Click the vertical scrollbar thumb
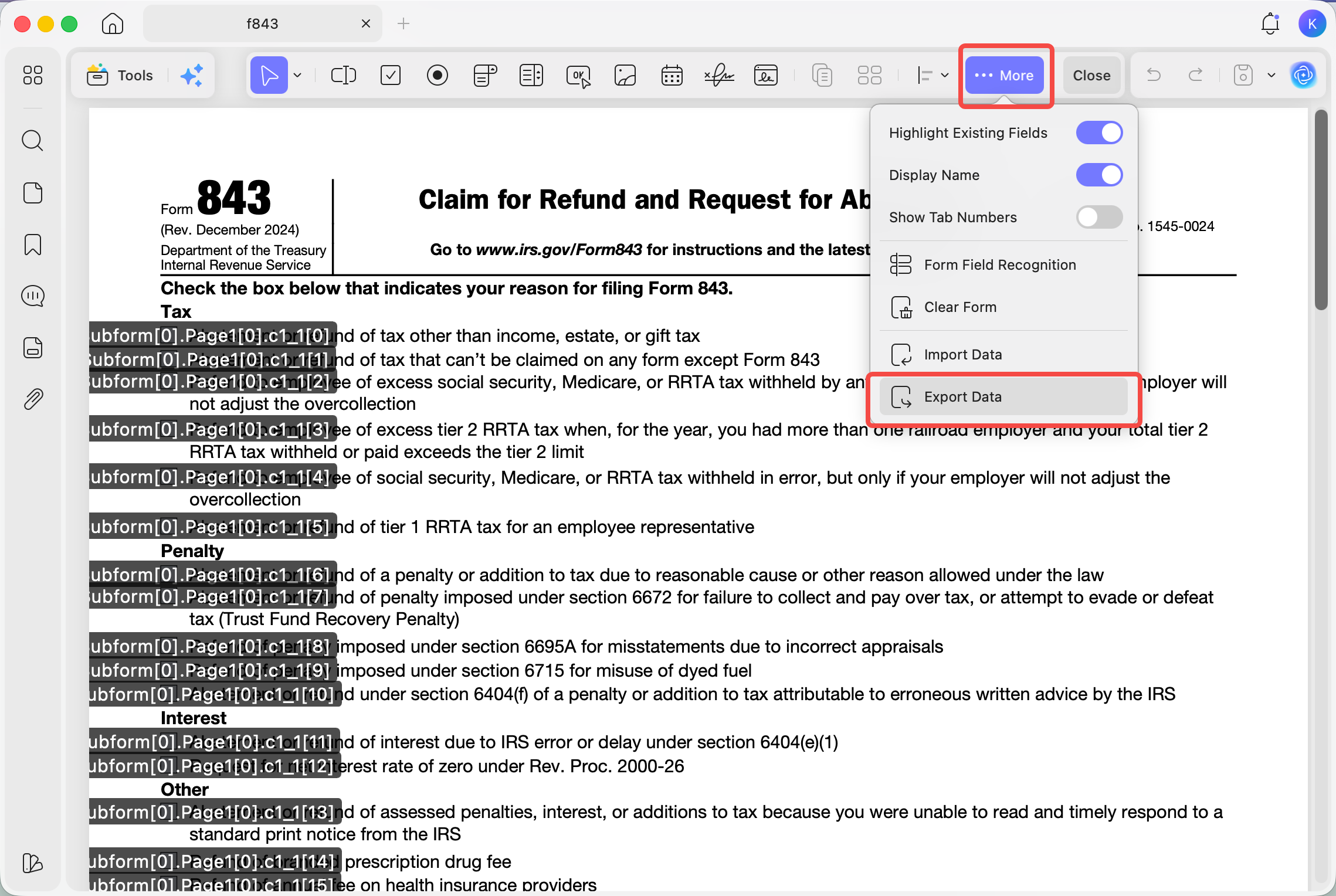 point(1321,209)
